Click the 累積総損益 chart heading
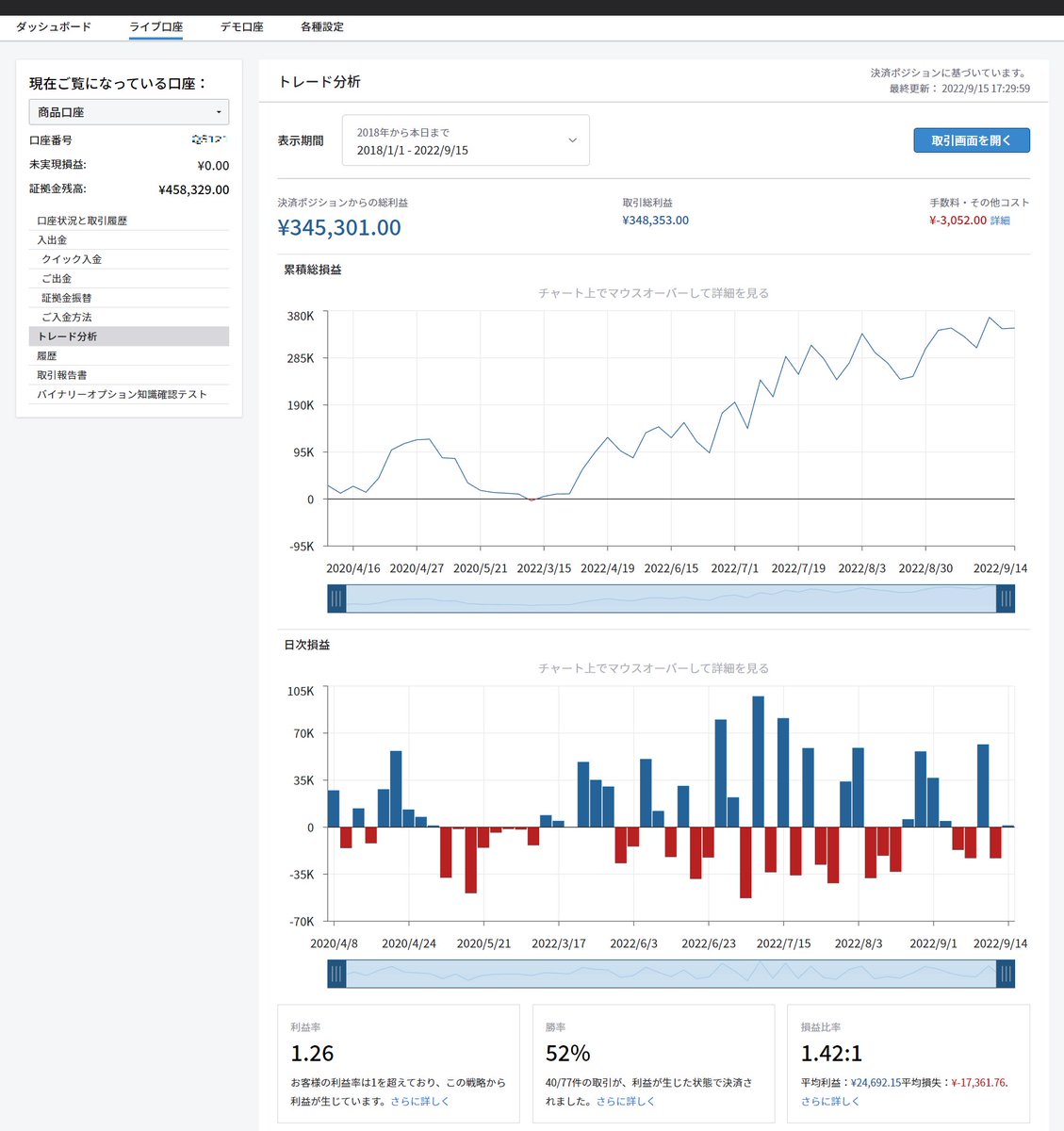This screenshot has width=1064, height=1131. tap(313, 270)
